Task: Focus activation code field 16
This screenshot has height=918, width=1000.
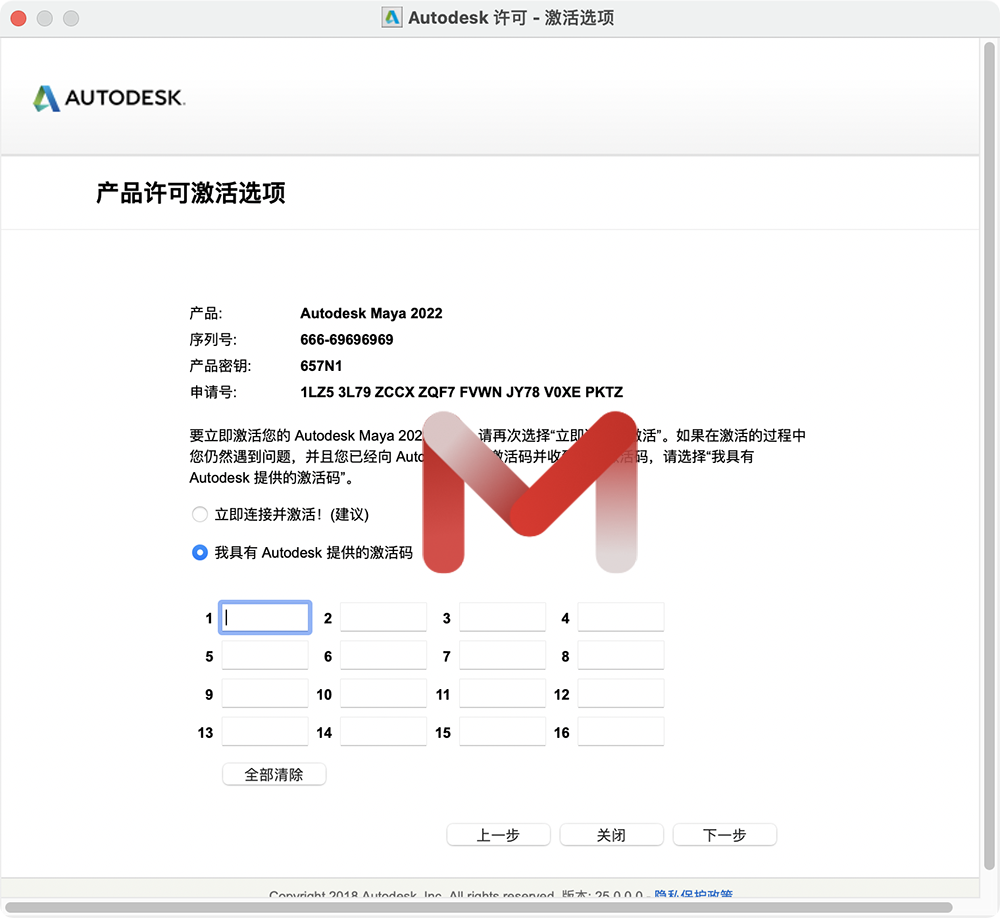Action: 621,732
